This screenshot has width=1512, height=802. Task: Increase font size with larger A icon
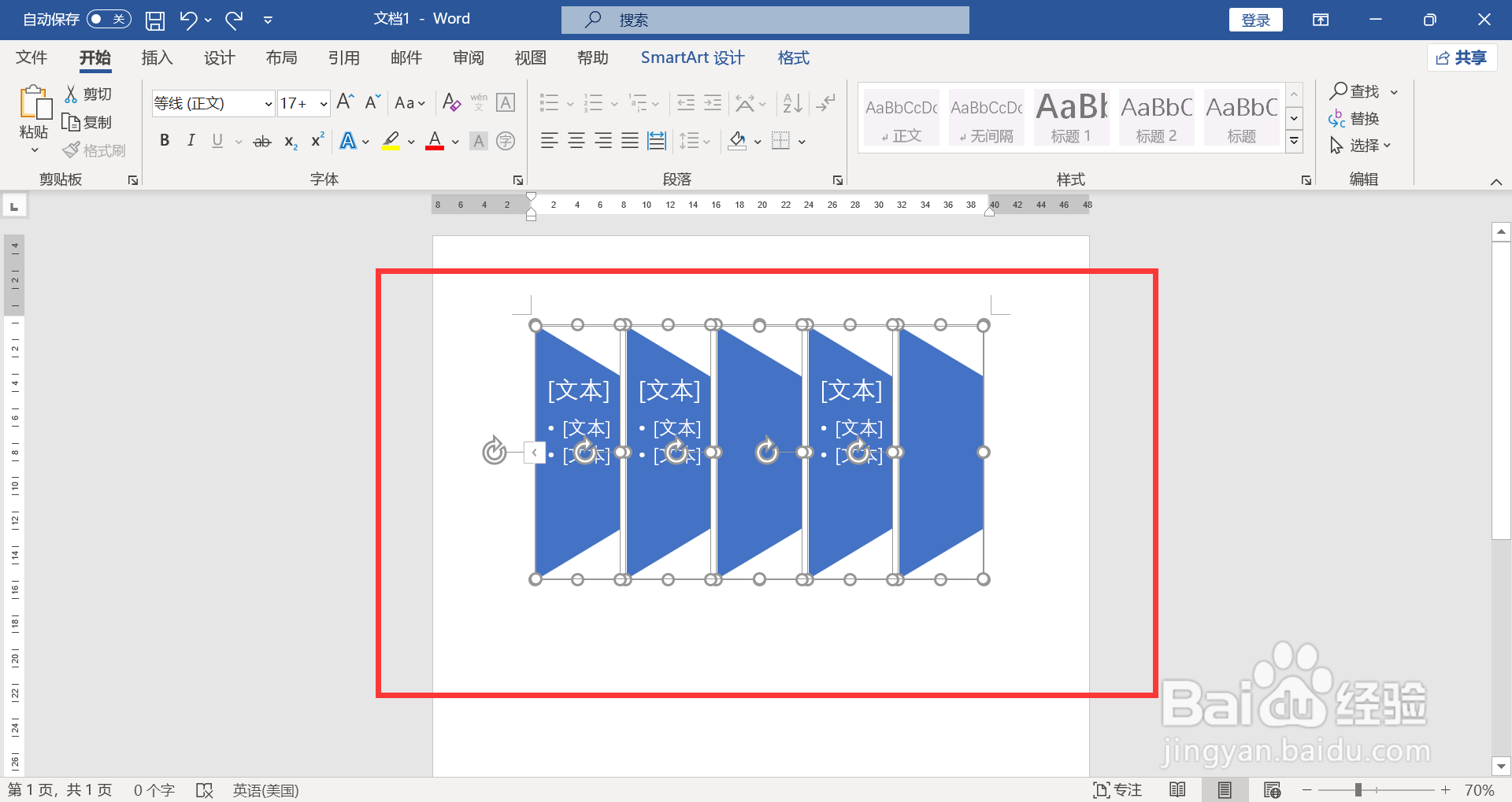click(345, 102)
